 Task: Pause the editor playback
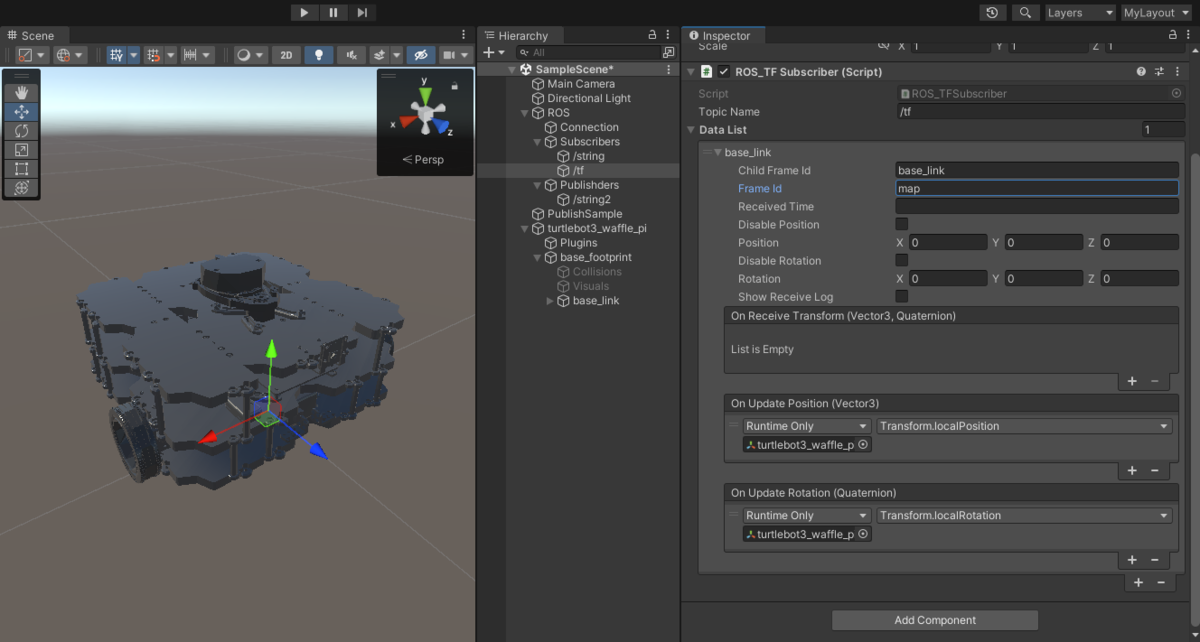333,12
